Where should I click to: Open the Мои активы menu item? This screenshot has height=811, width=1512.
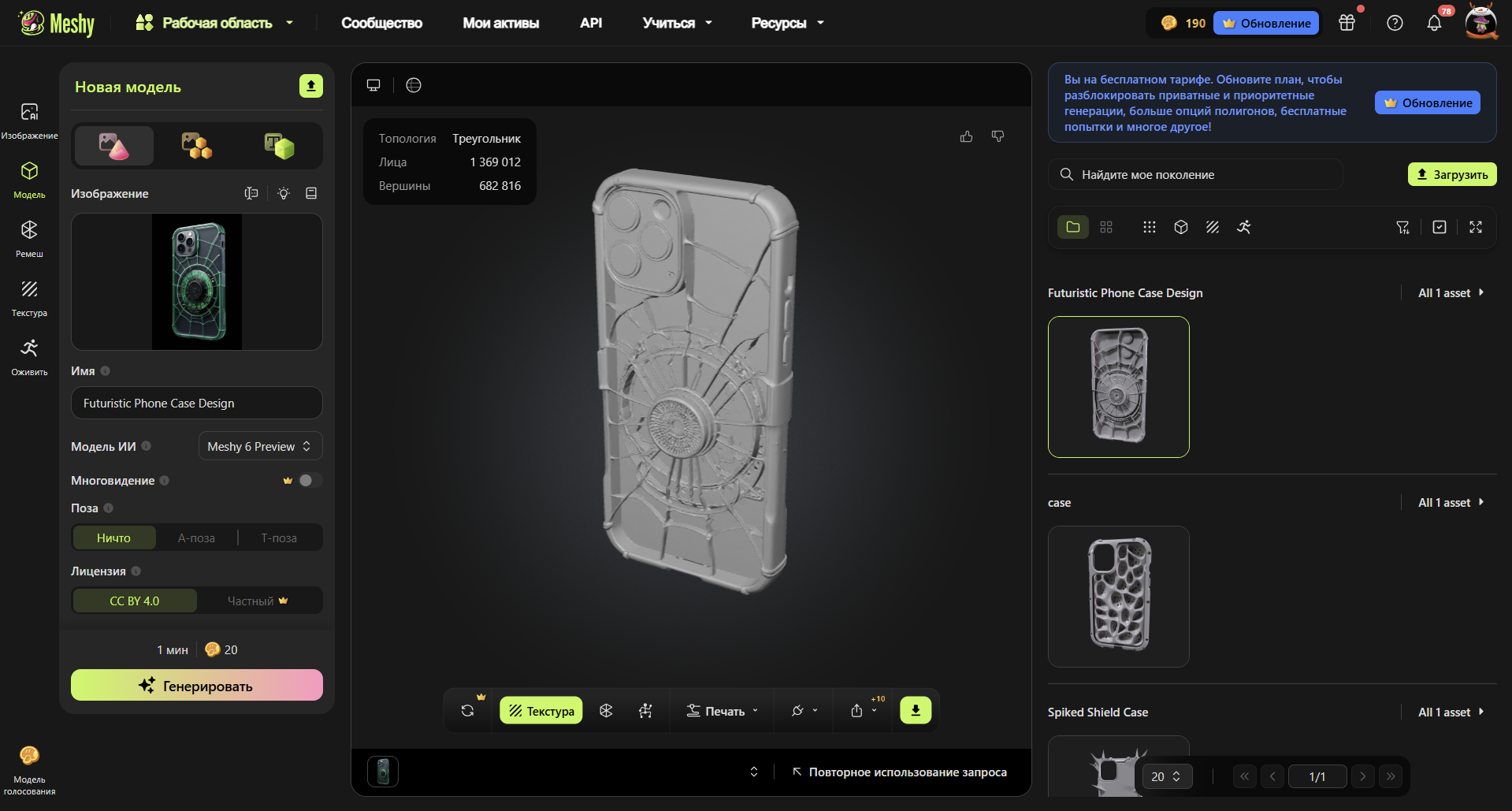(501, 23)
